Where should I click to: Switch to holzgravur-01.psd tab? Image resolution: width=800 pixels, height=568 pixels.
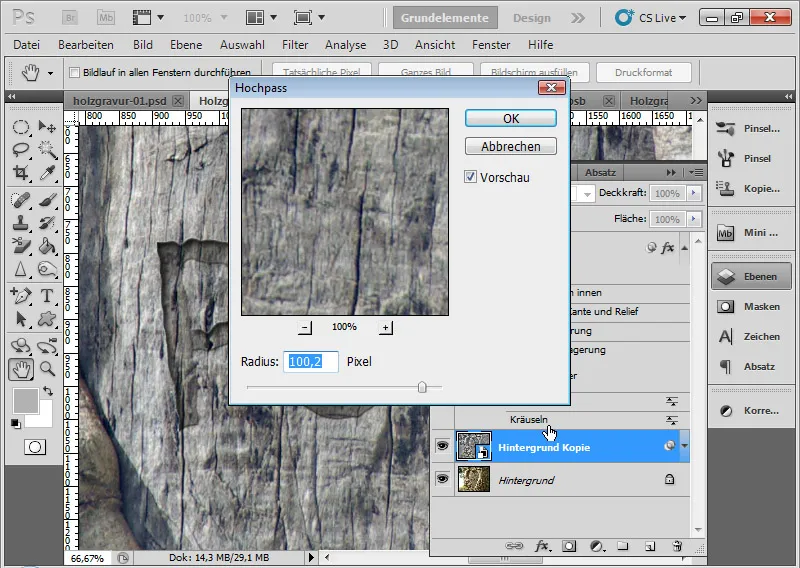click(120, 101)
